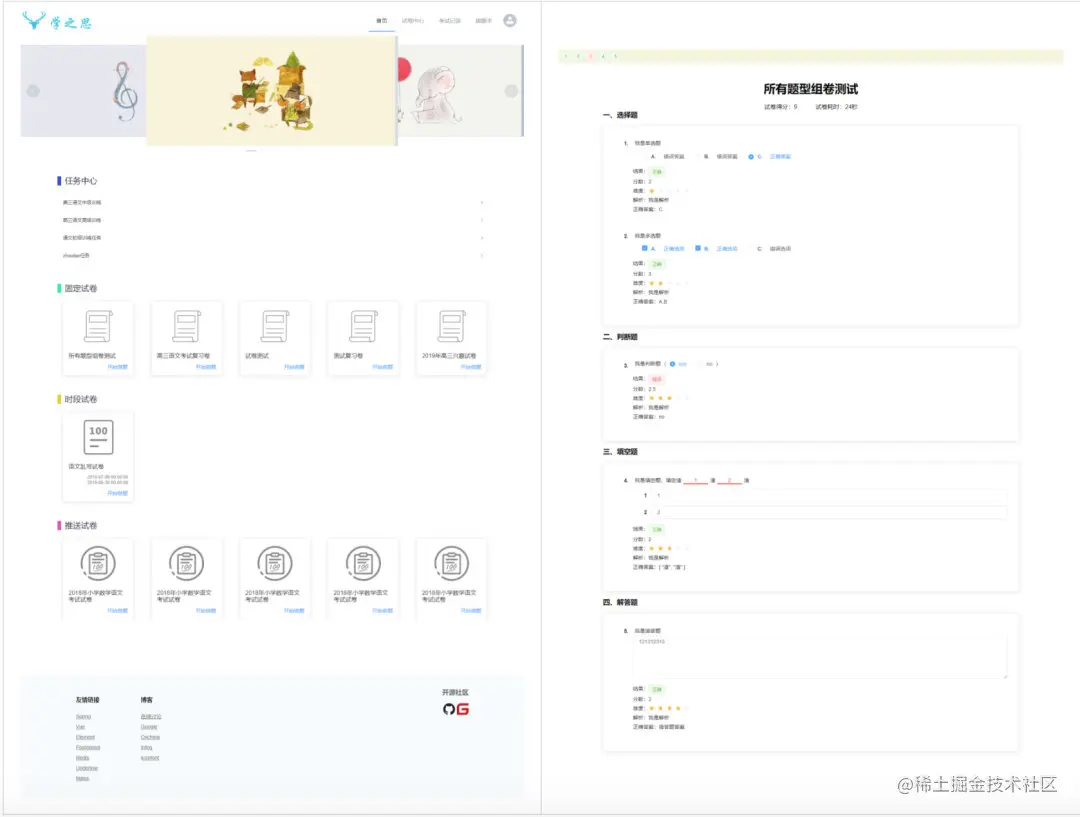Image resolution: width=1080 pixels, height=817 pixels.
Task: Expand the zhuodan任务 chevron
Action: point(482,256)
